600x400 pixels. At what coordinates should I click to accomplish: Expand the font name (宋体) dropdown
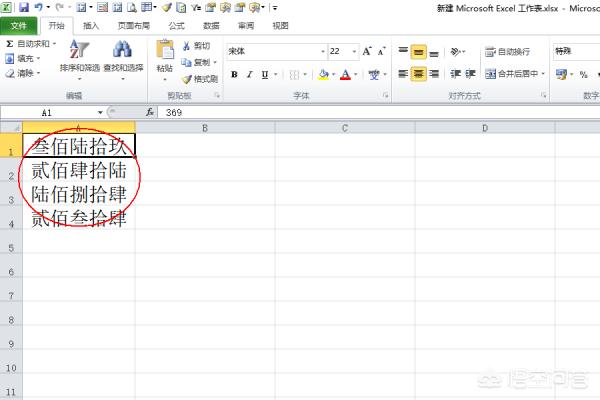click(x=323, y=51)
